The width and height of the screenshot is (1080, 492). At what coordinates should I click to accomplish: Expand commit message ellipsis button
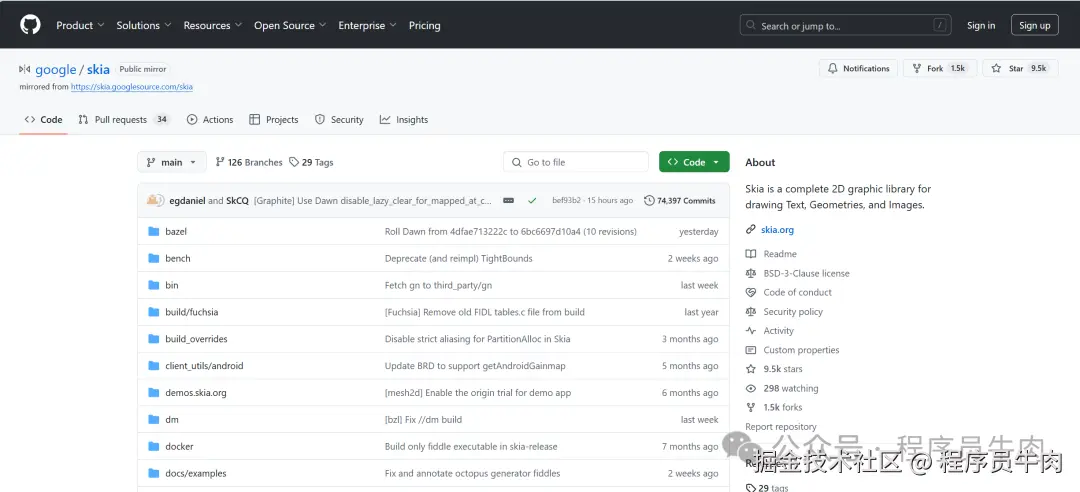[x=508, y=201]
